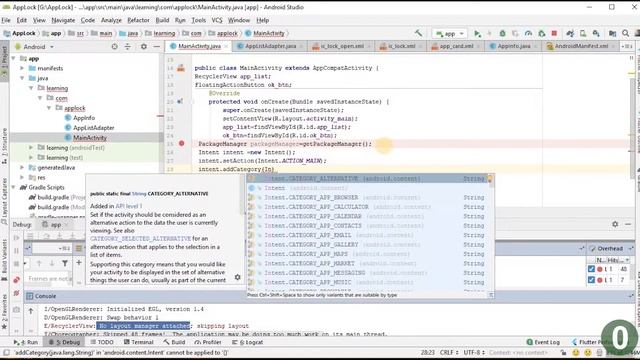
Task: Open Debug panel settings gear icon
Action: coord(615,224)
